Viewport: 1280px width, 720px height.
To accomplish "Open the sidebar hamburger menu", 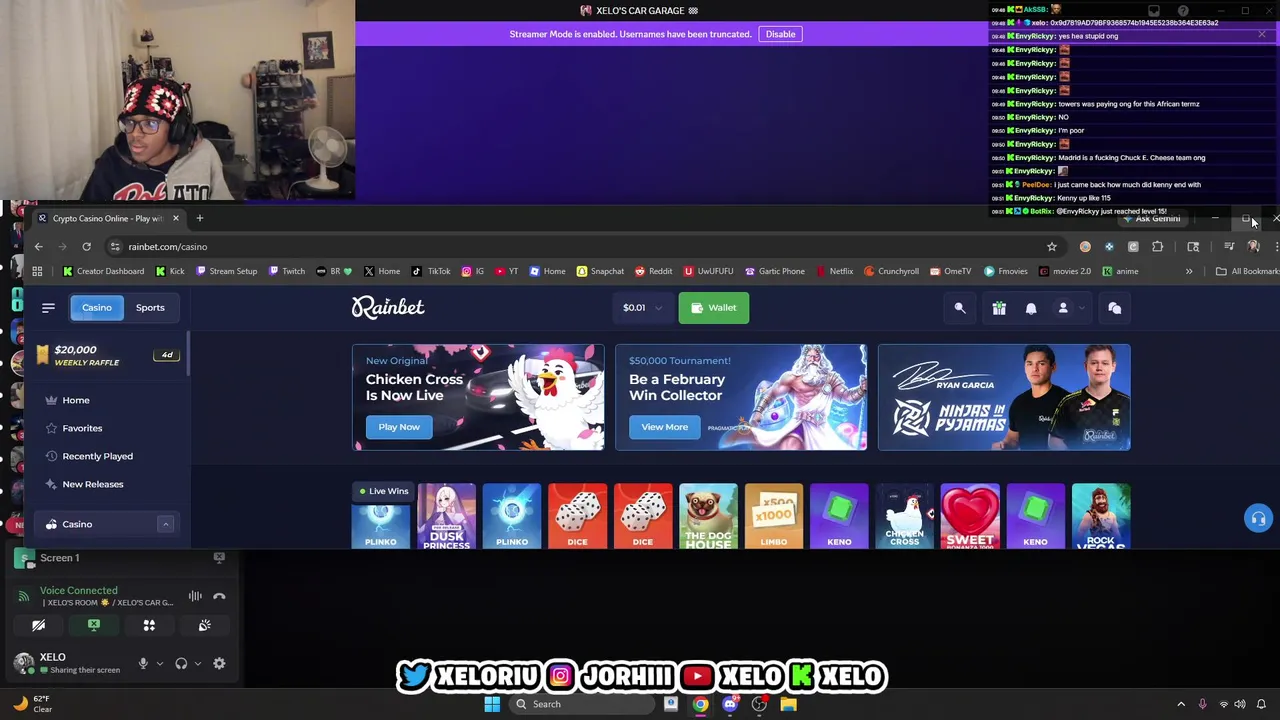I will pyautogui.click(x=48, y=308).
